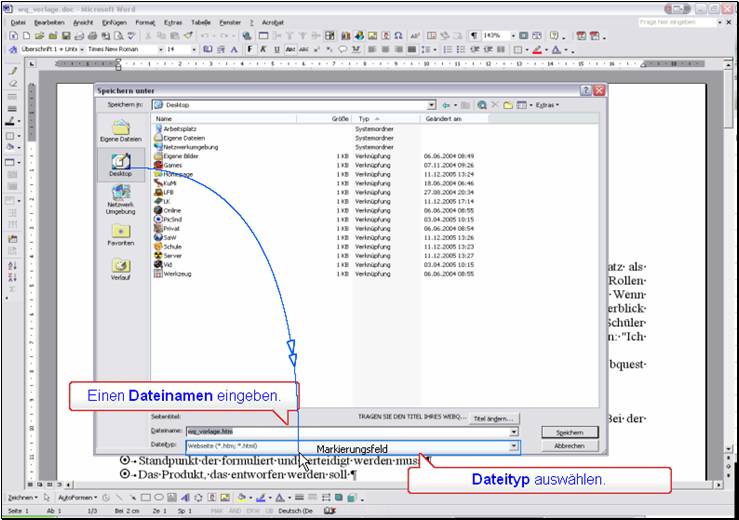Click the Search the Web icon
This screenshot has height=520, width=739.
(482, 104)
